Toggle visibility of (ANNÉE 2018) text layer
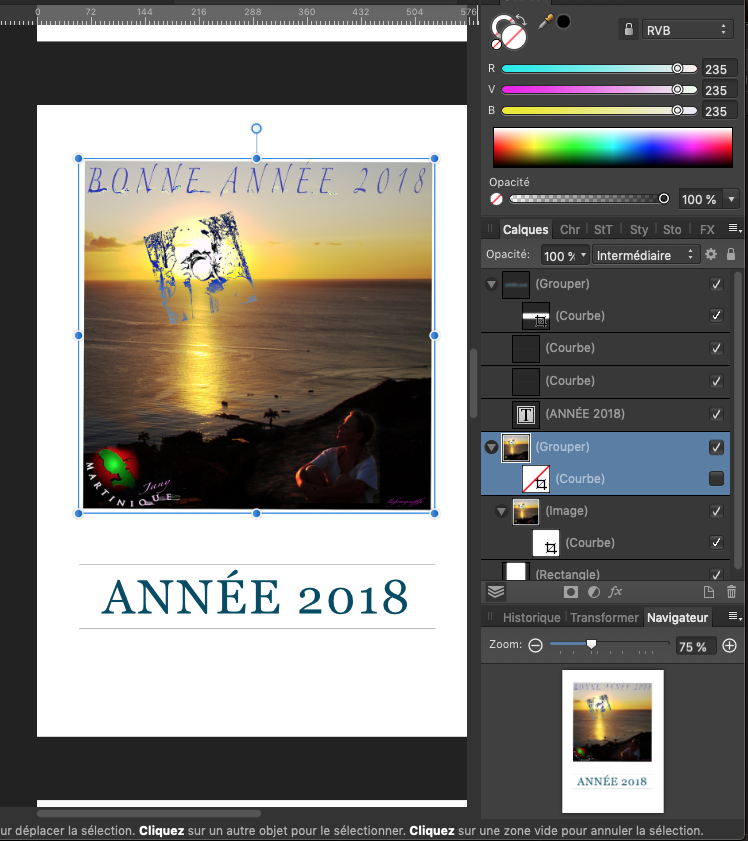Viewport: 748px width, 841px height. tap(716, 414)
